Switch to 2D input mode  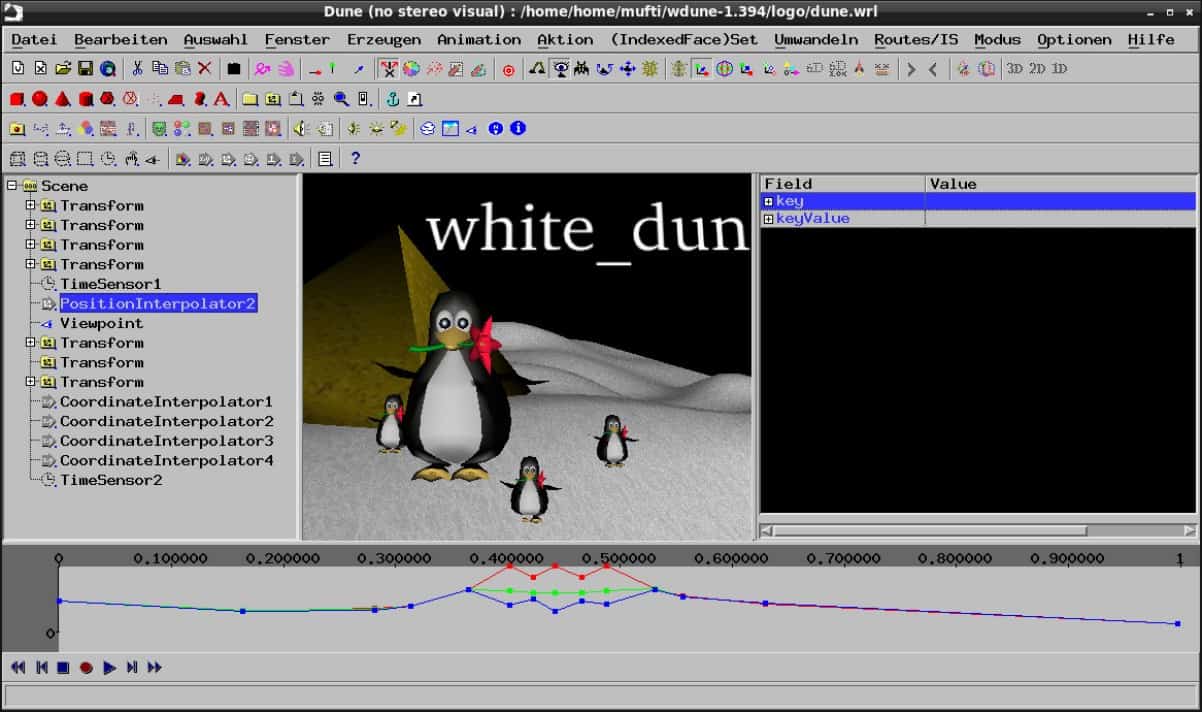pyautogui.click(x=1037, y=69)
